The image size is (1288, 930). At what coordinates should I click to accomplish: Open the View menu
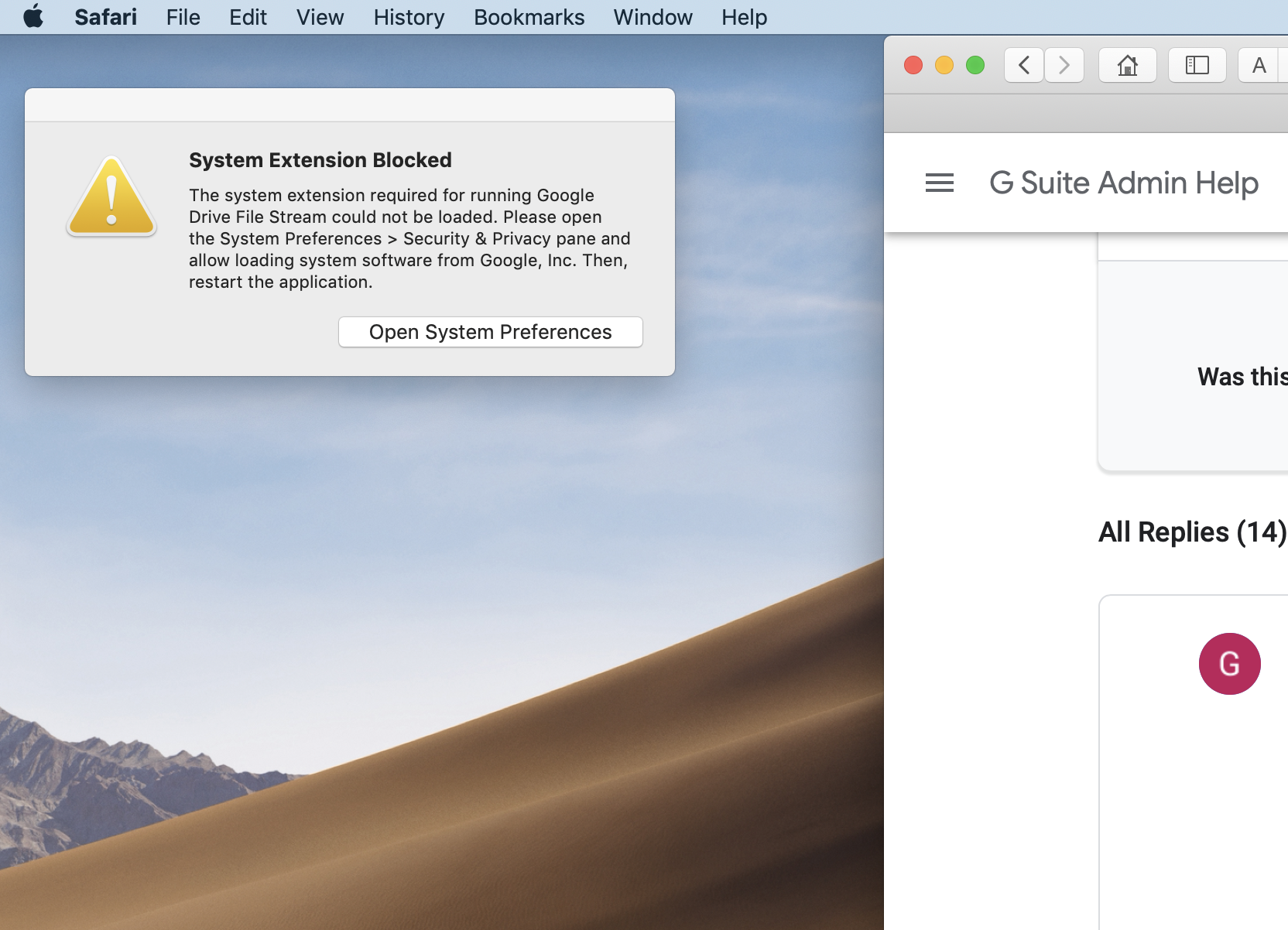pyautogui.click(x=320, y=17)
